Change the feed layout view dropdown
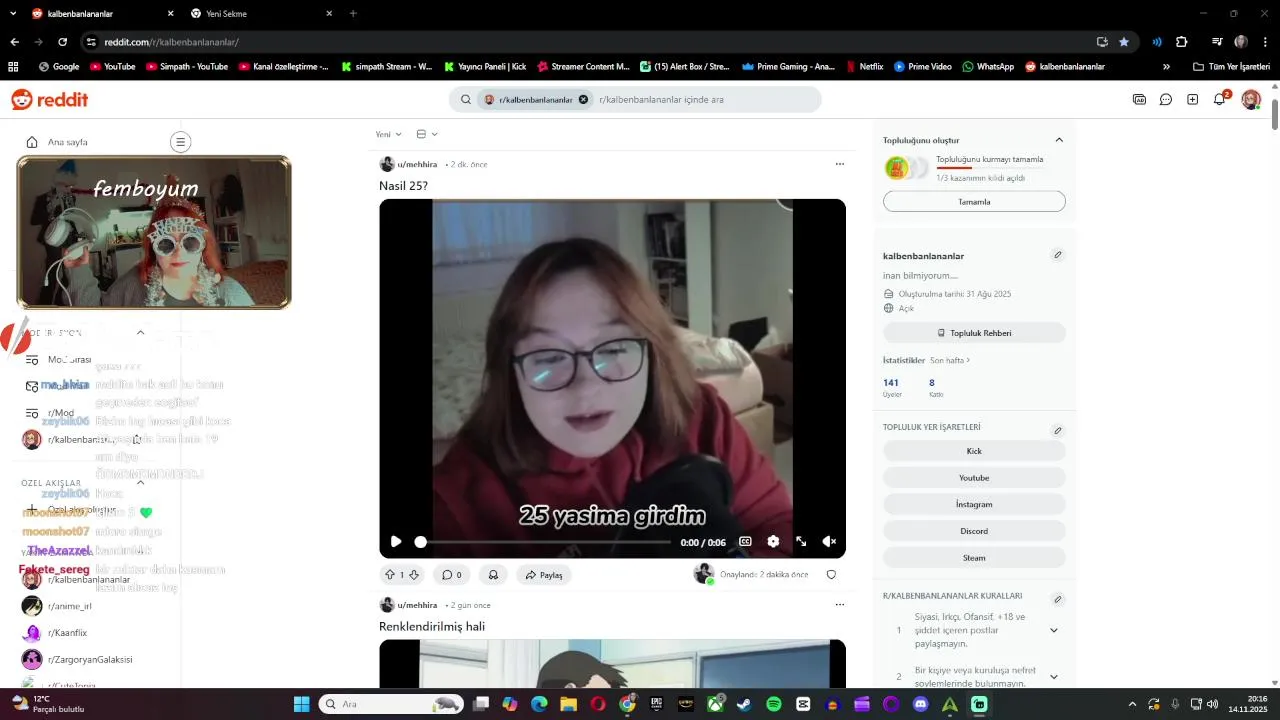This screenshot has width=1280, height=720. [x=427, y=134]
